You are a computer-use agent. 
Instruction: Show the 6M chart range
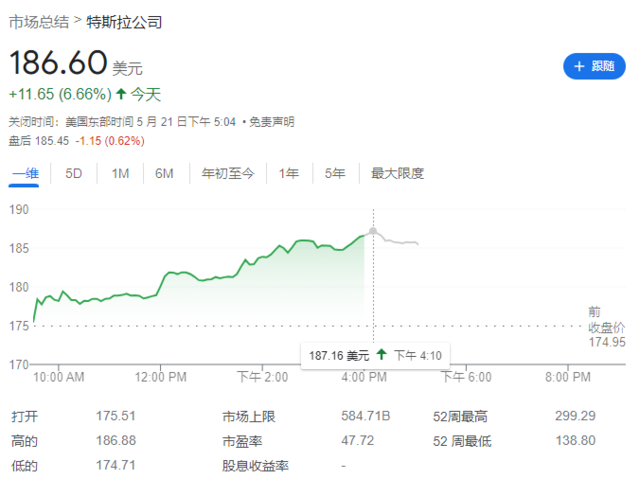tap(165, 173)
